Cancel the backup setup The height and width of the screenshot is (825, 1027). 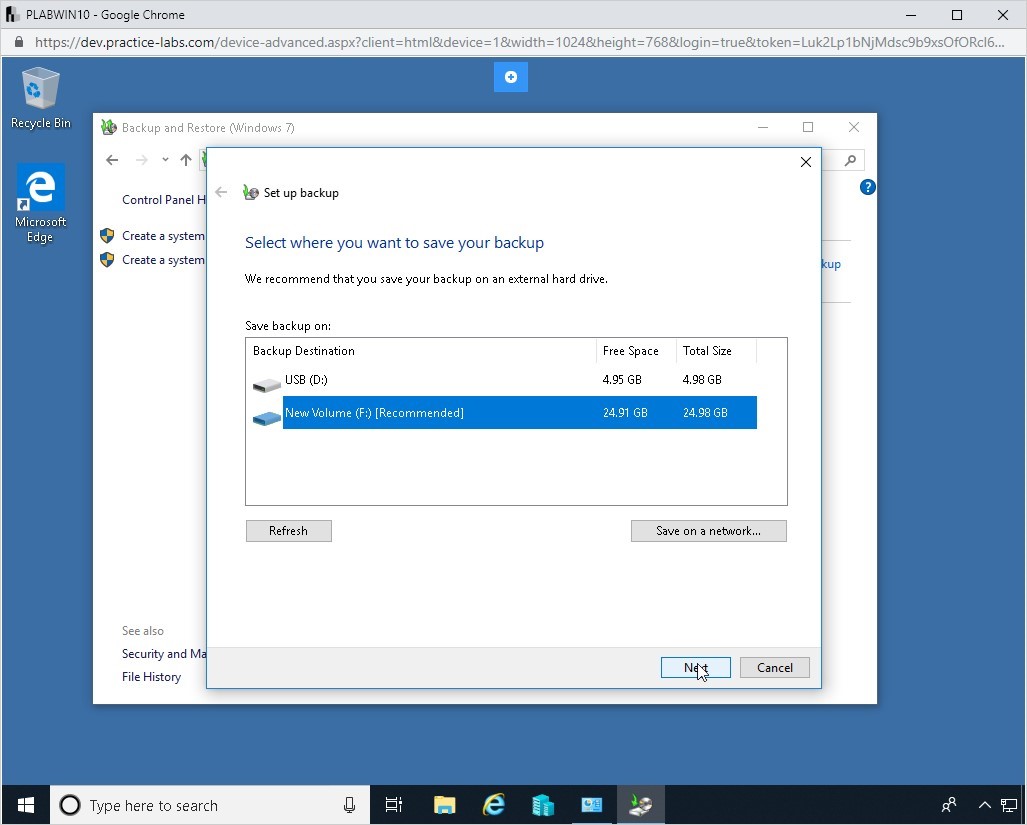click(775, 668)
